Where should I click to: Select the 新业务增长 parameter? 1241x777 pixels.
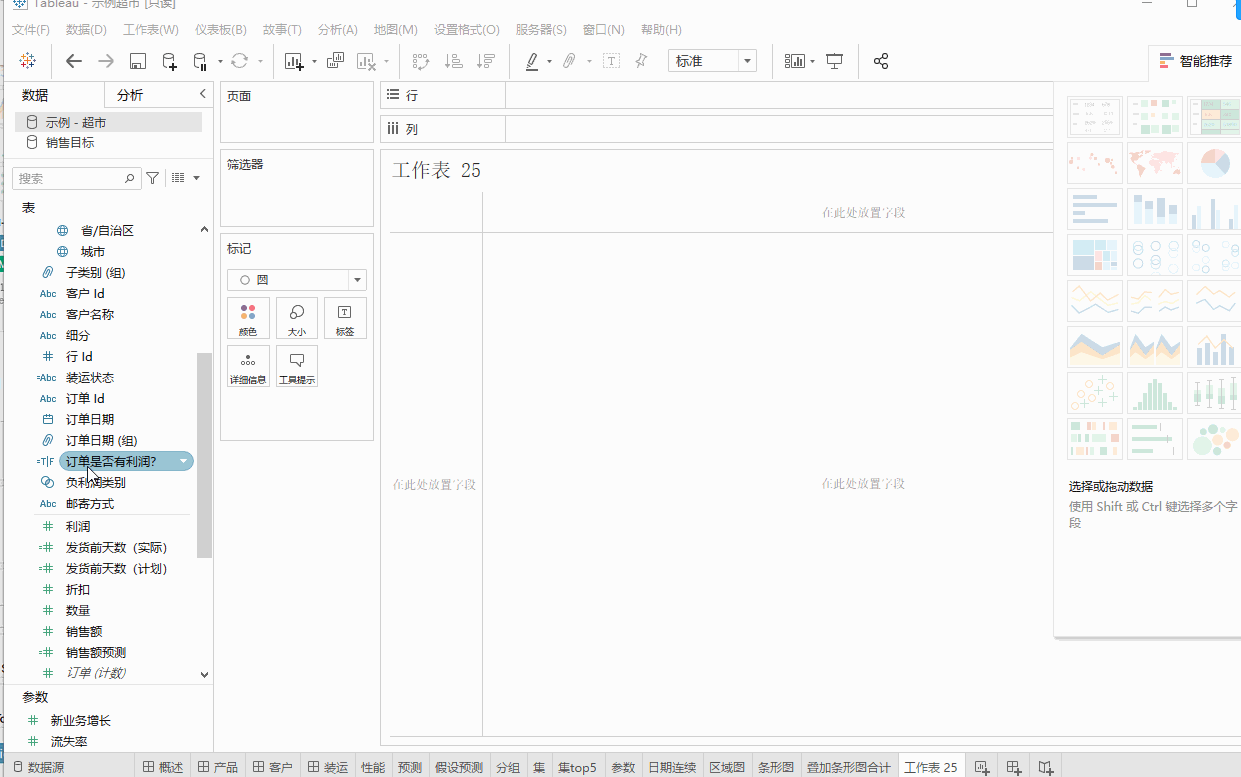pyautogui.click(x=80, y=720)
